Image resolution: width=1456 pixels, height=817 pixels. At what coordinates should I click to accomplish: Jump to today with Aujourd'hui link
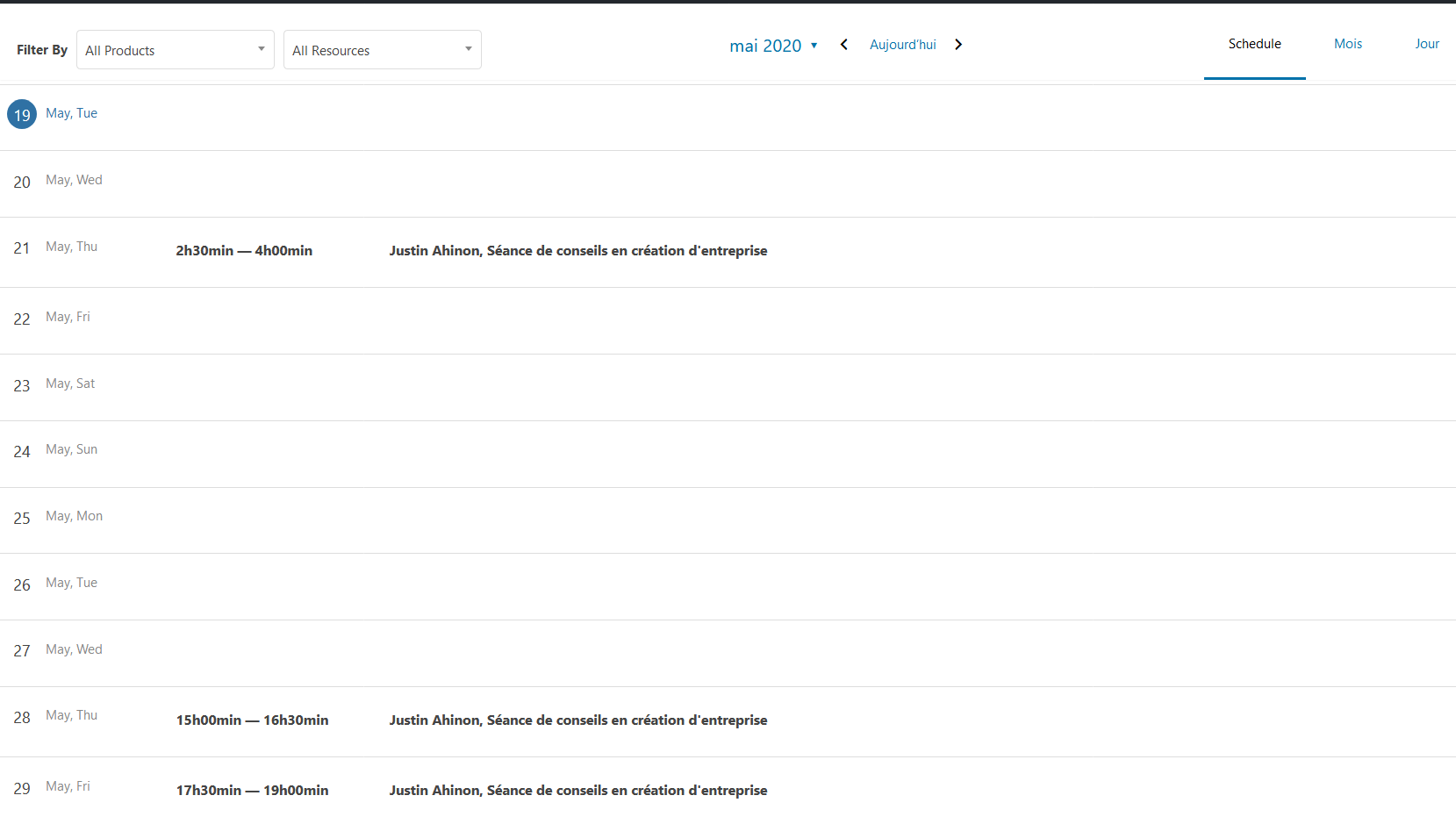(x=902, y=45)
